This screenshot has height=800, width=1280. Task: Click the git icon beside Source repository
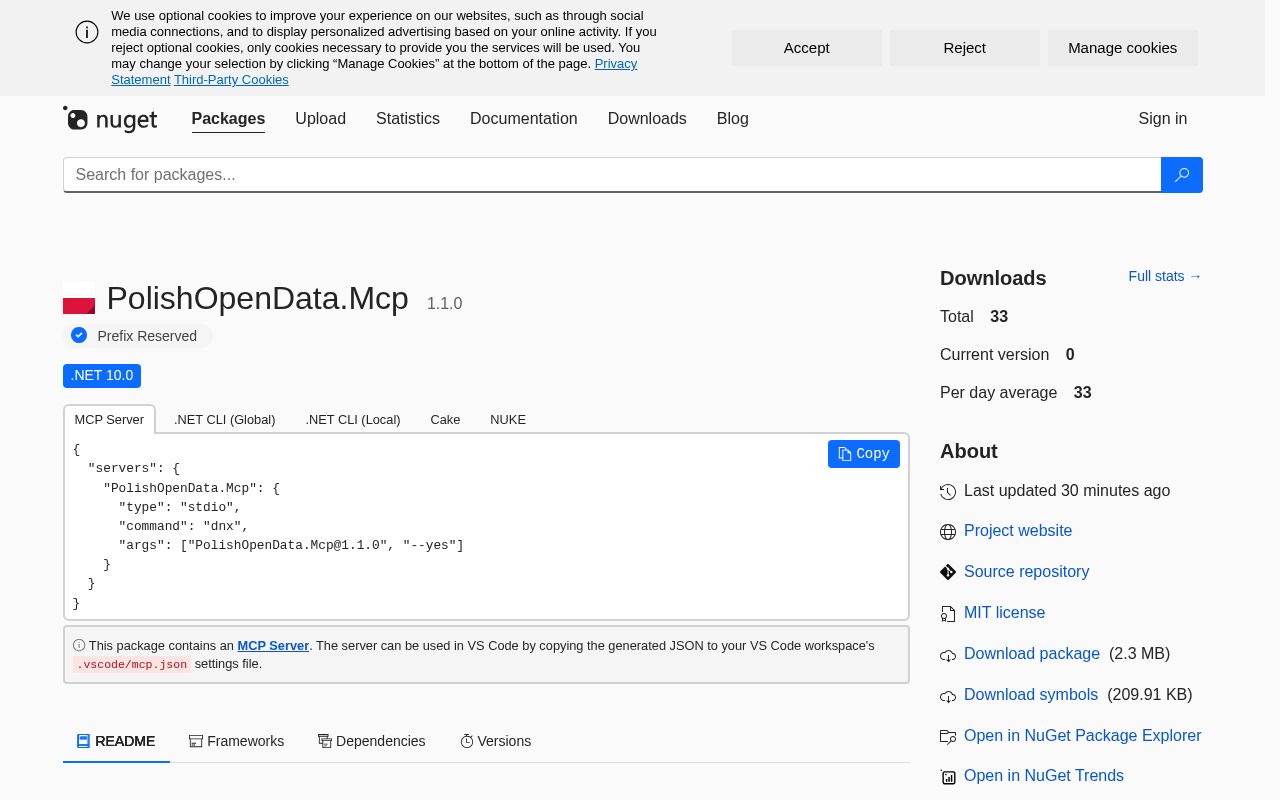(948, 572)
